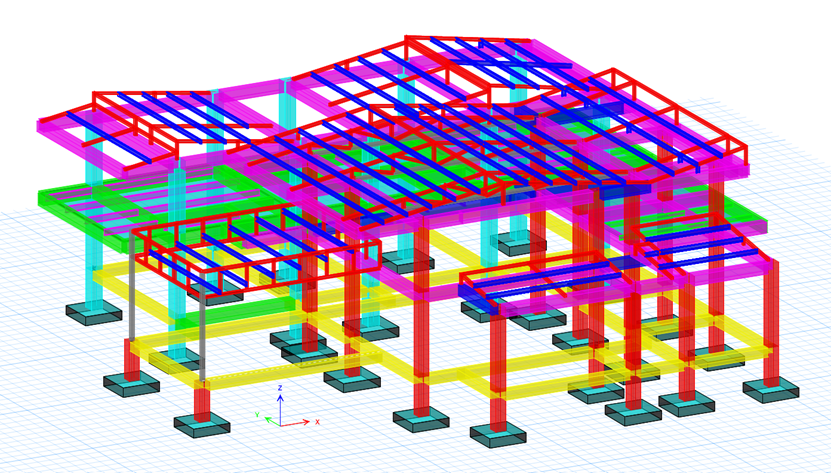Select the leftmost footing under the cyan column

click(x=94, y=313)
